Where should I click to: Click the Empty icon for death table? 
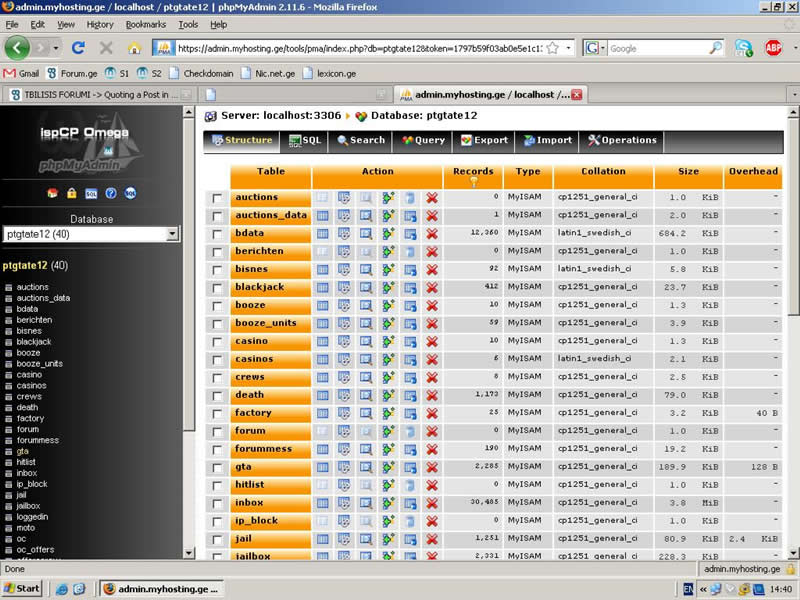pyautogui.click(x=410, y=395)
